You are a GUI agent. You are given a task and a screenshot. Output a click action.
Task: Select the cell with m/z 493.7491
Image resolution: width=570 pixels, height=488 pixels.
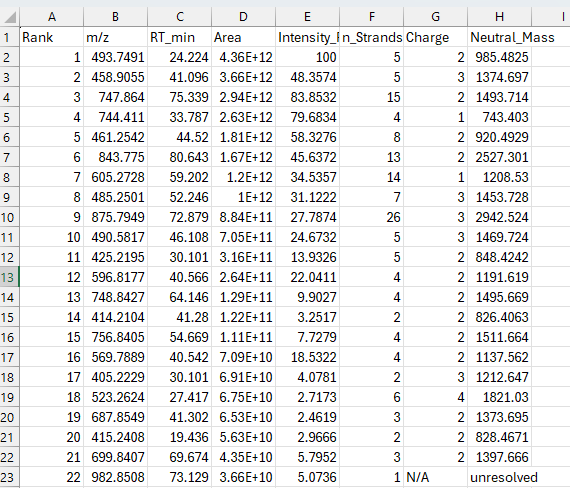point(116,57)
